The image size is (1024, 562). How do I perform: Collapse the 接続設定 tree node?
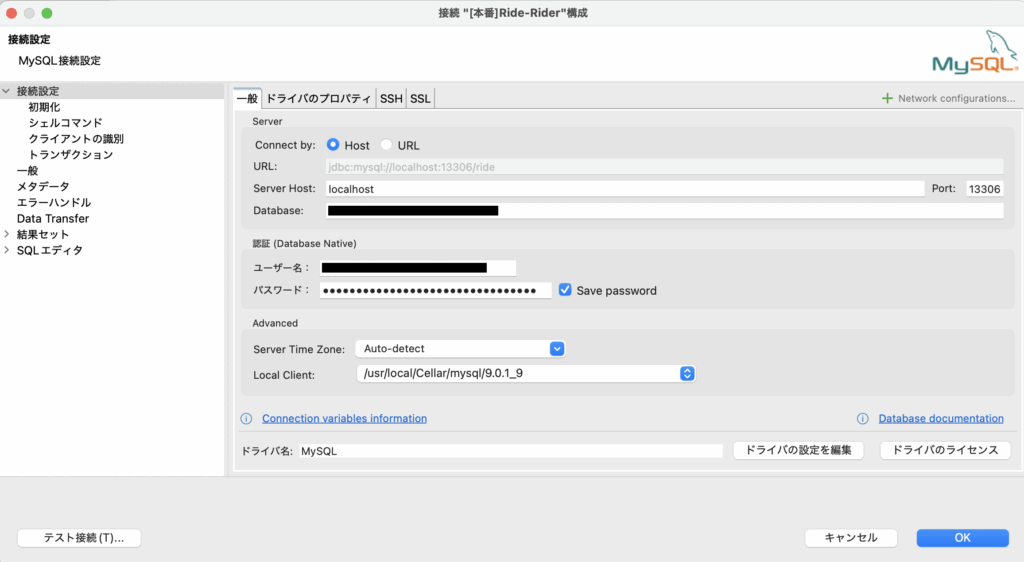pyautogui.click(x=7, y=91)
